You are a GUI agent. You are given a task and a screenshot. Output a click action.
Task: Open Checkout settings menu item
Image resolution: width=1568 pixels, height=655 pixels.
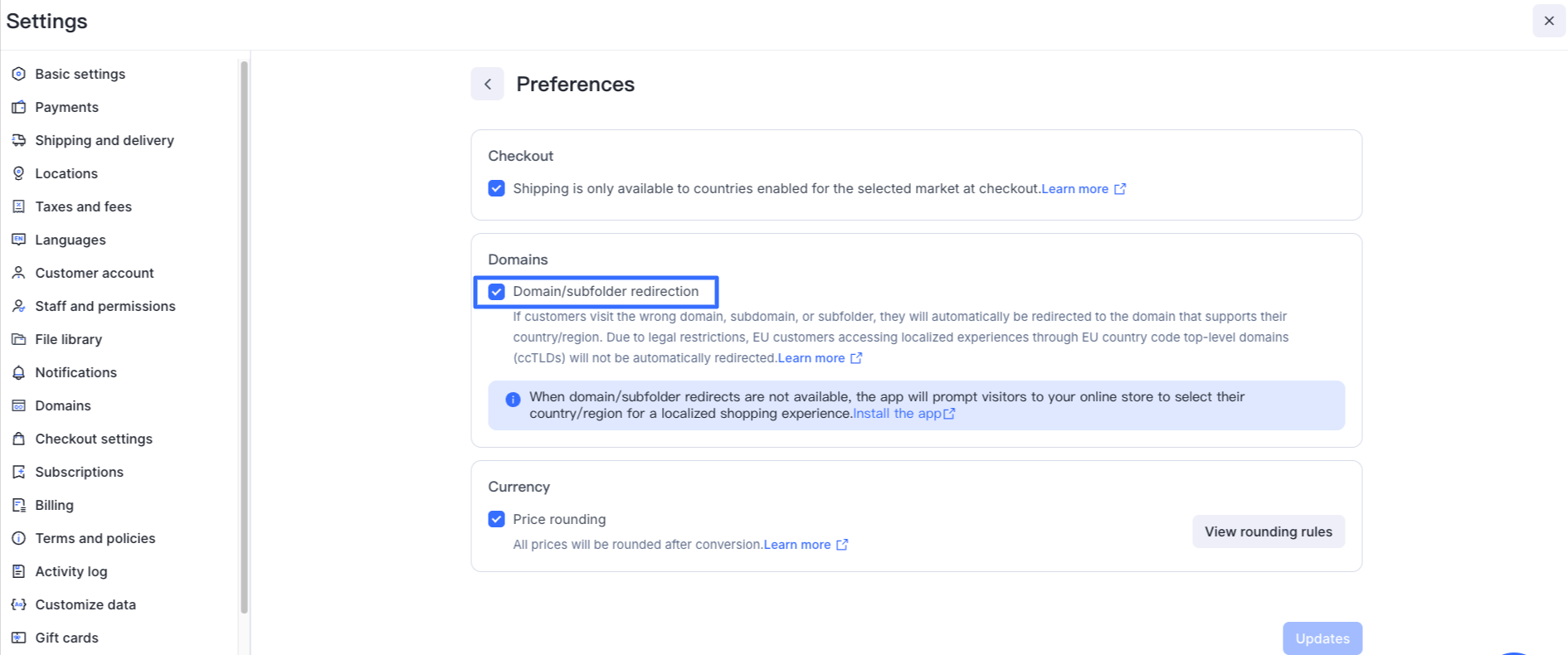point(93,439)
